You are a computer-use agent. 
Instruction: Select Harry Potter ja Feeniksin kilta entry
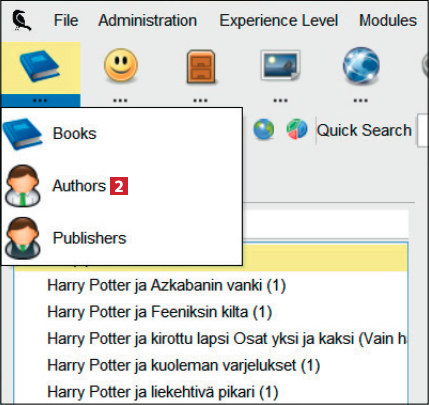[x=211, y=312]
